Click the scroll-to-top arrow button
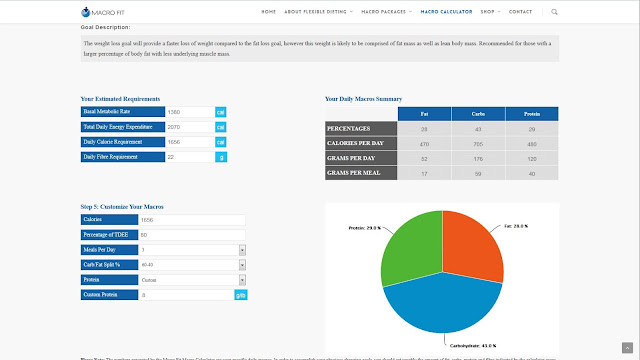Image resolution: width=640 pixels, height=360 pixels. [627, 348]
